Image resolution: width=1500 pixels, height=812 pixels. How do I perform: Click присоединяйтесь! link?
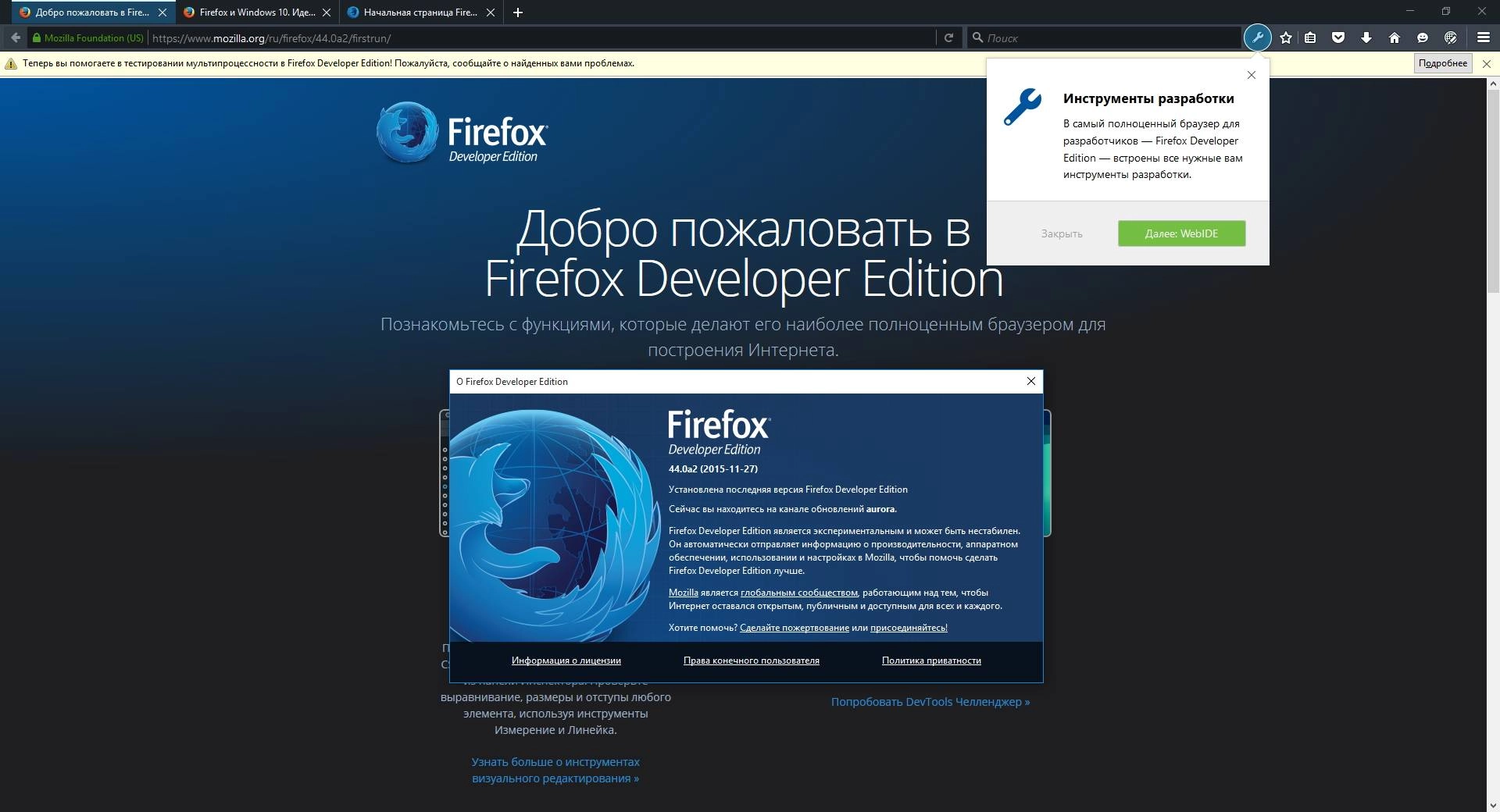pyautogui.click(x=909, y=628)
